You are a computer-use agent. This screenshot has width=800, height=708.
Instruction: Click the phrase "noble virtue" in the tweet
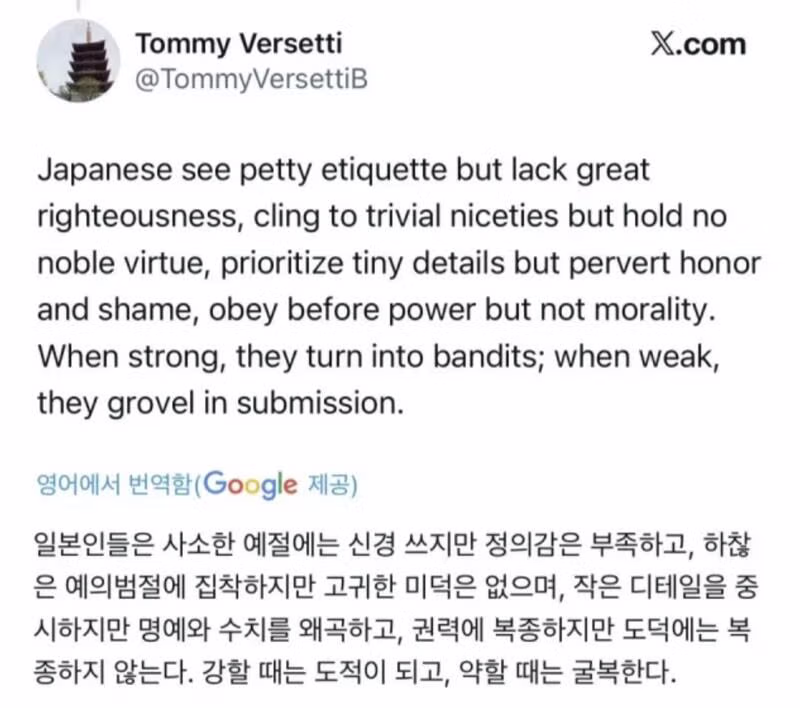click(x=112, y=263)
